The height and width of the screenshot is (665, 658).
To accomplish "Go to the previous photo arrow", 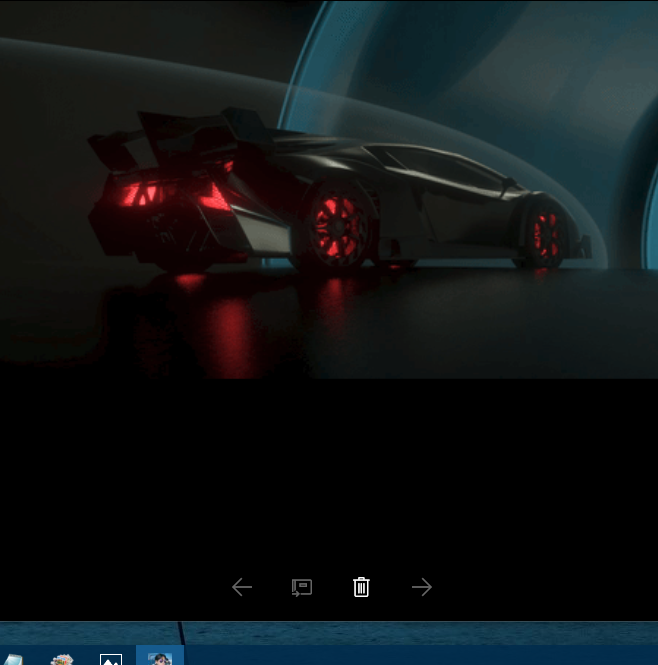I will (242, 587).
